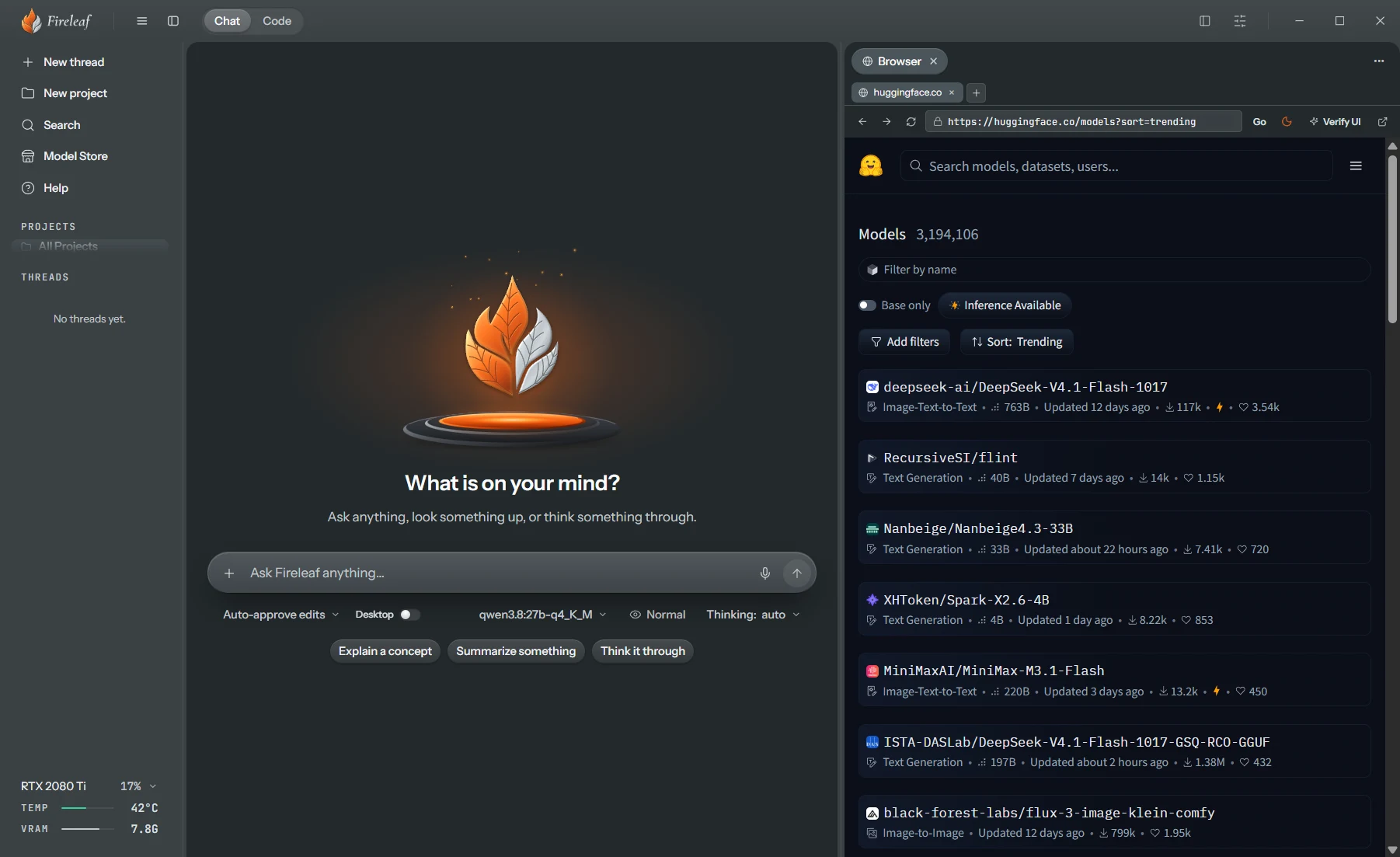Screen dimensions: 1400x857
Task: Toggle Inference Available filter
Action: 1005,305
